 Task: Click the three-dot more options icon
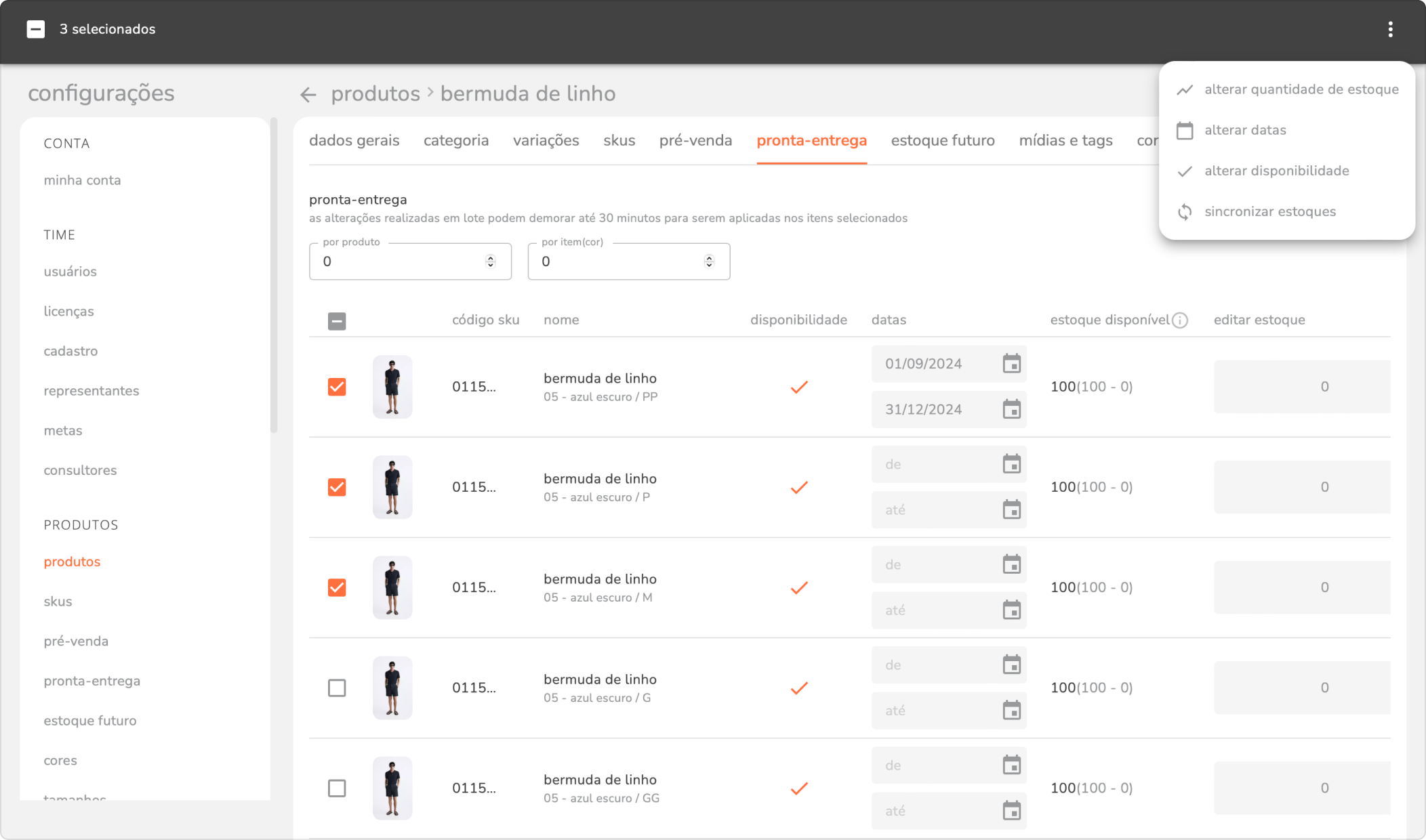point(1390,29)
